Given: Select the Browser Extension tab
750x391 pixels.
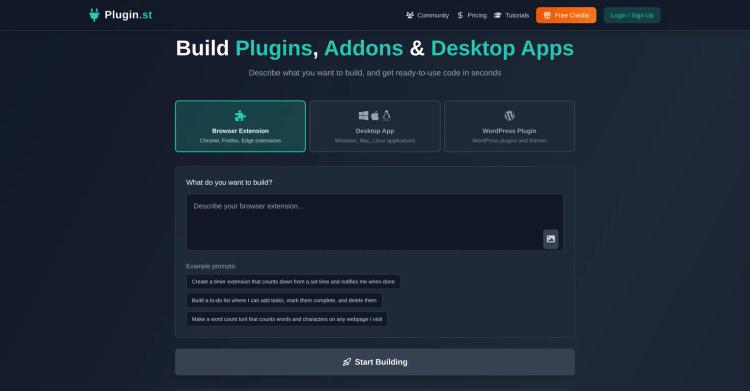Looking at the screenshot, I should [240, 126].
